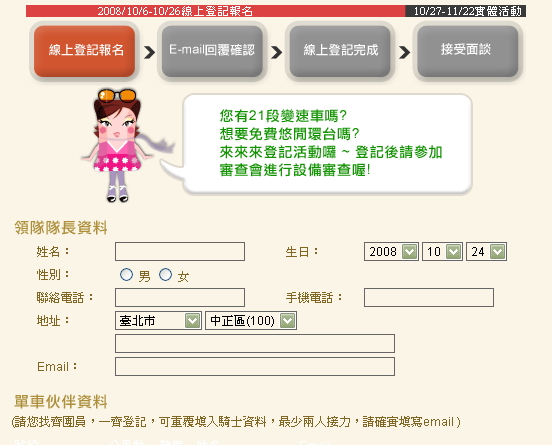Open the birth month 10 dropdown
552x445 pixels.
[x=442, y=251]
